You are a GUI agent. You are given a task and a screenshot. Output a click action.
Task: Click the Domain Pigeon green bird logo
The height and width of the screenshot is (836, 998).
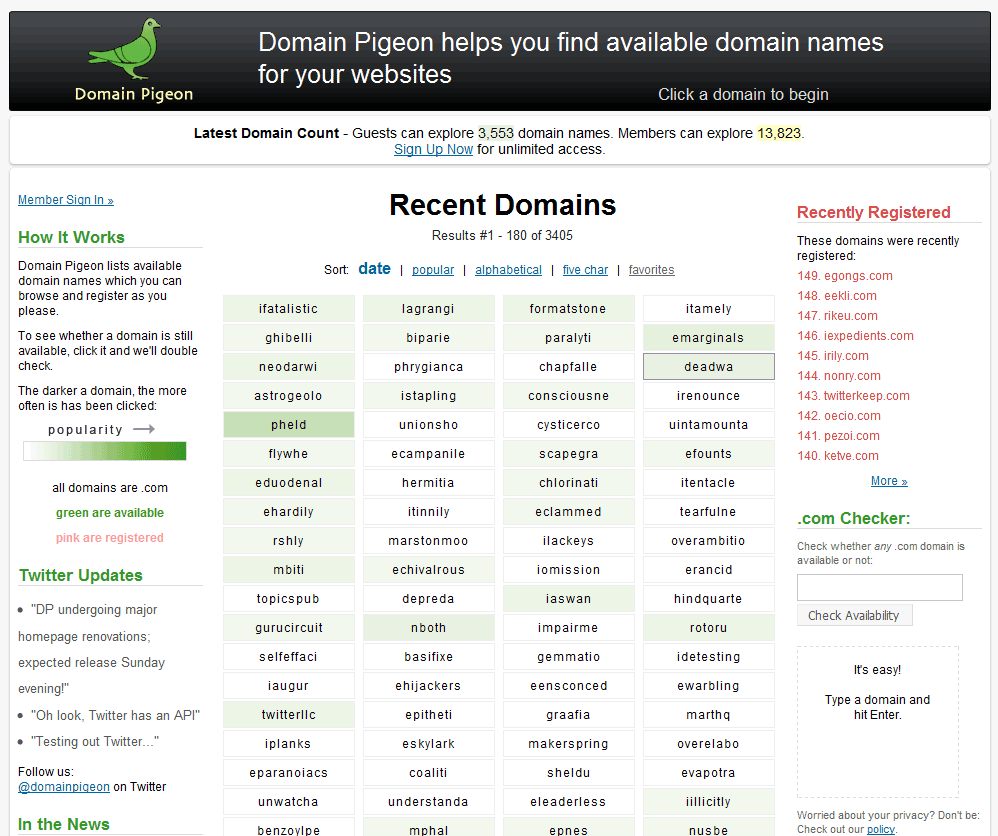pyautogui.click(x=125, y=50)
